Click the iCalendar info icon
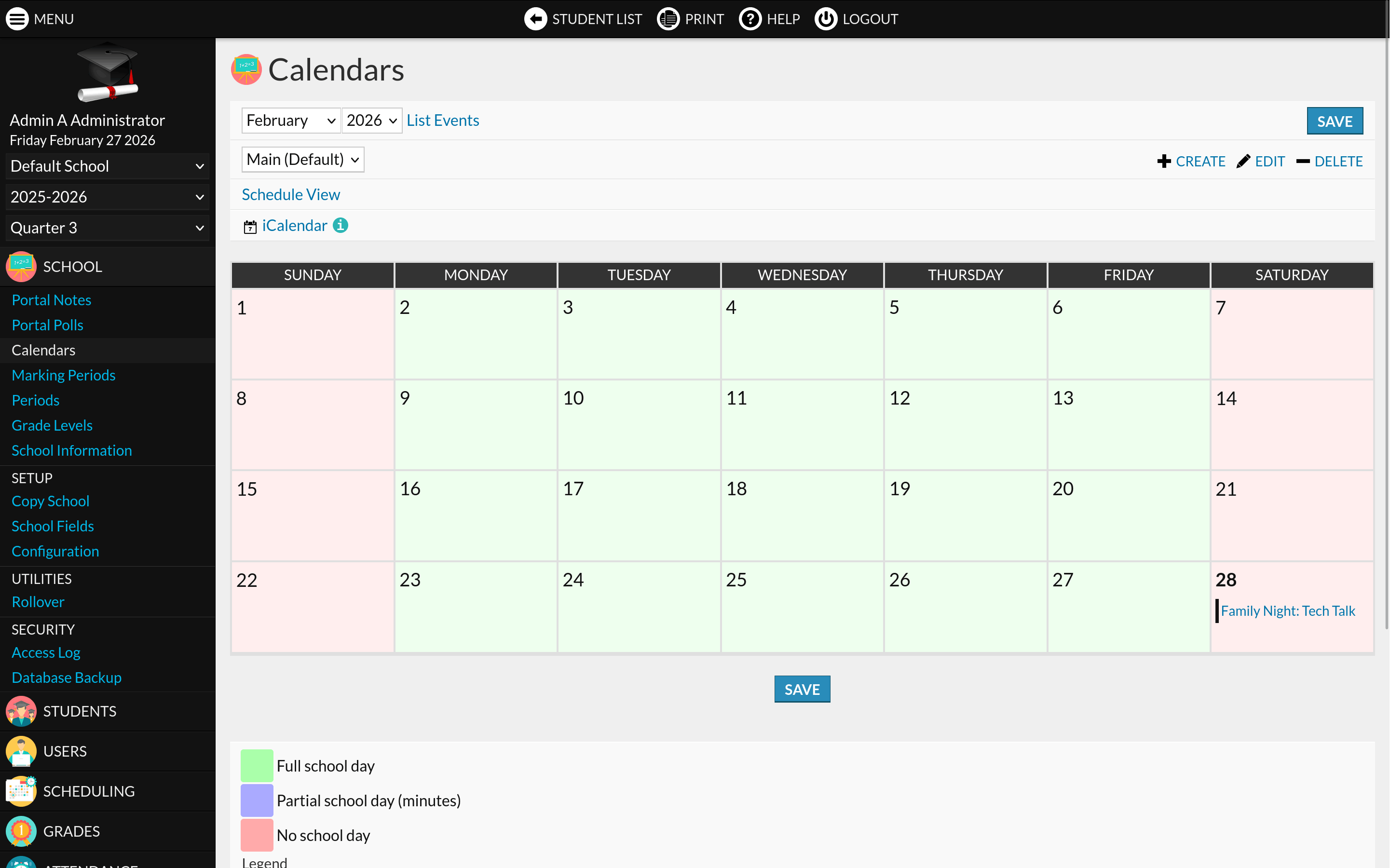This screenshot has width=1390, height=868. (341, 226)
